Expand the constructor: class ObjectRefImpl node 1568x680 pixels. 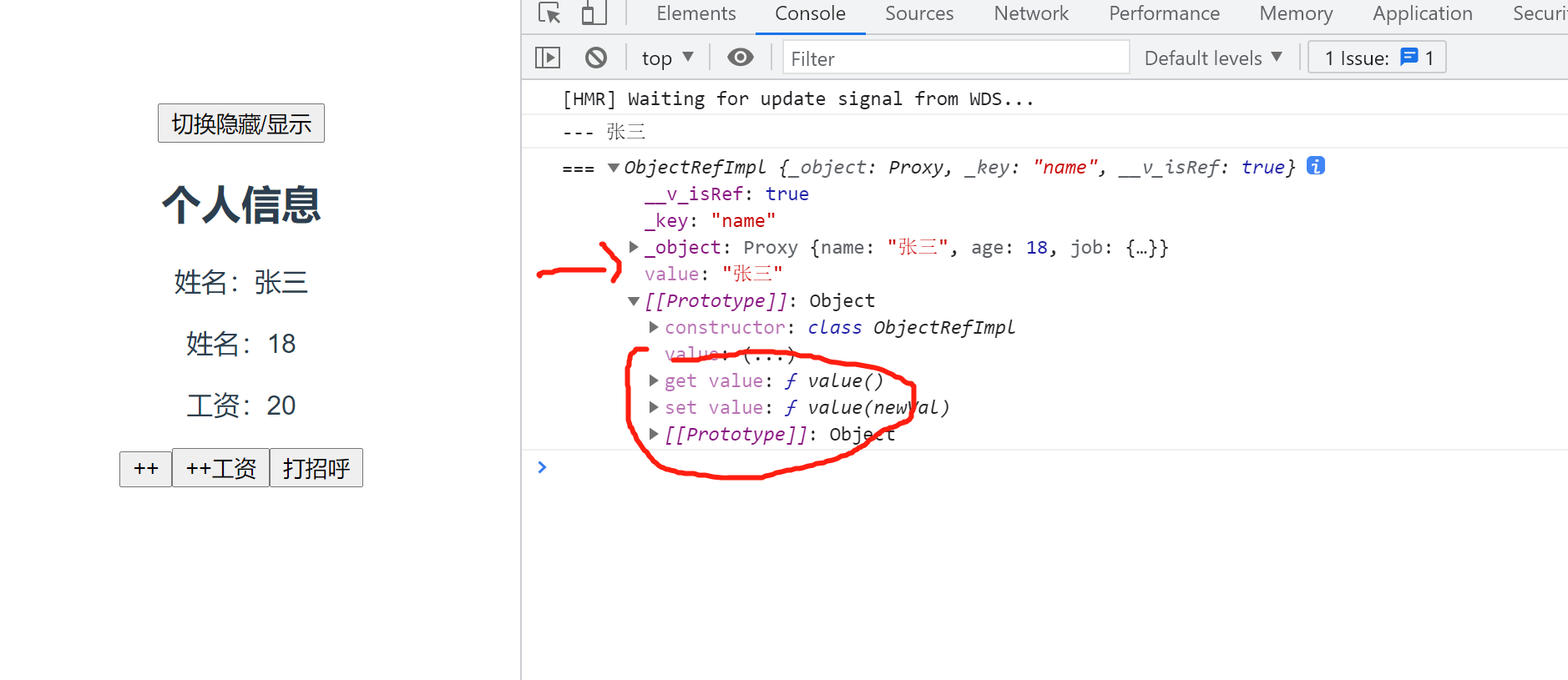(654, 327)
